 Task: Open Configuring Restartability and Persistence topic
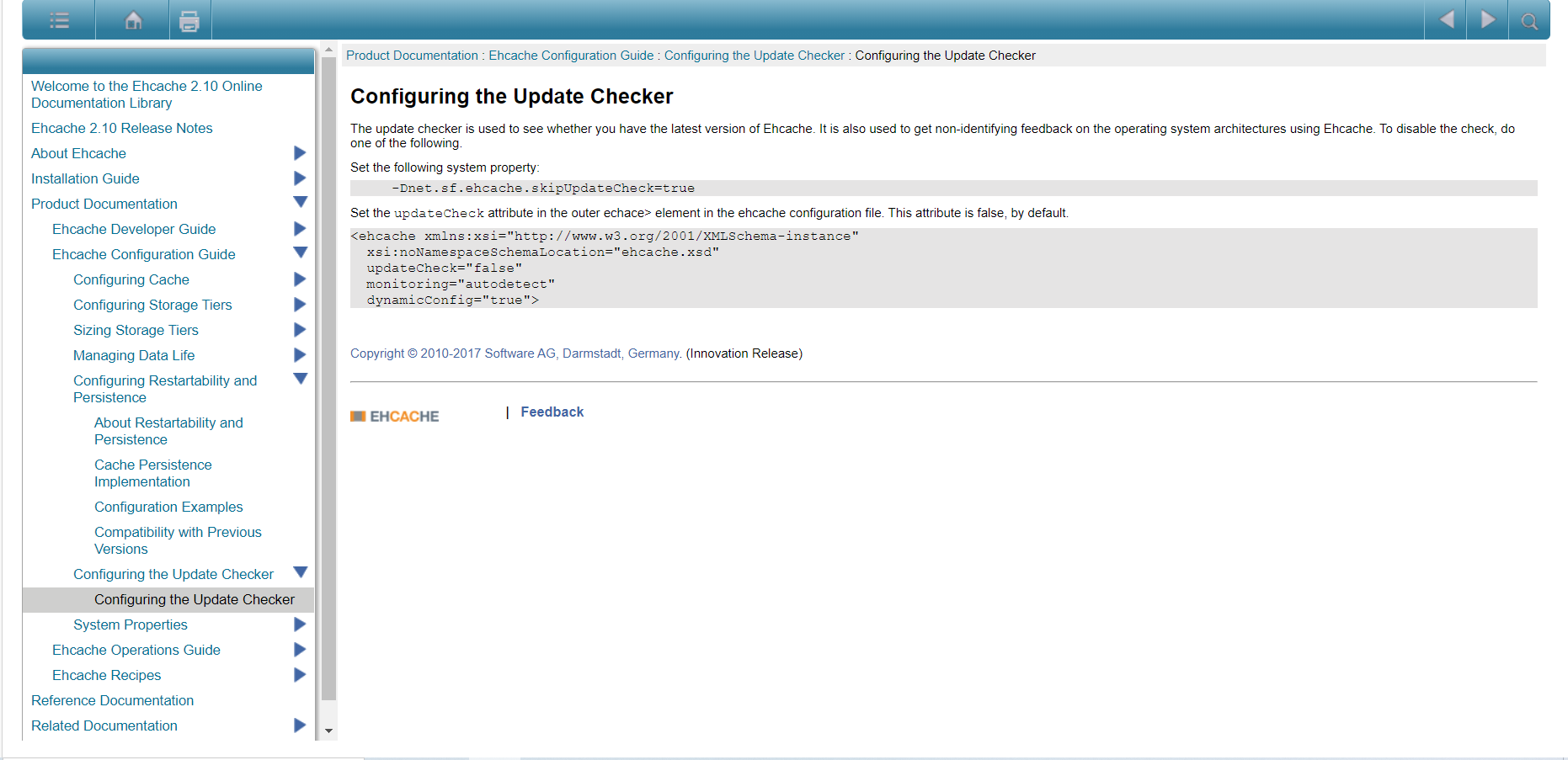[165, 389]
